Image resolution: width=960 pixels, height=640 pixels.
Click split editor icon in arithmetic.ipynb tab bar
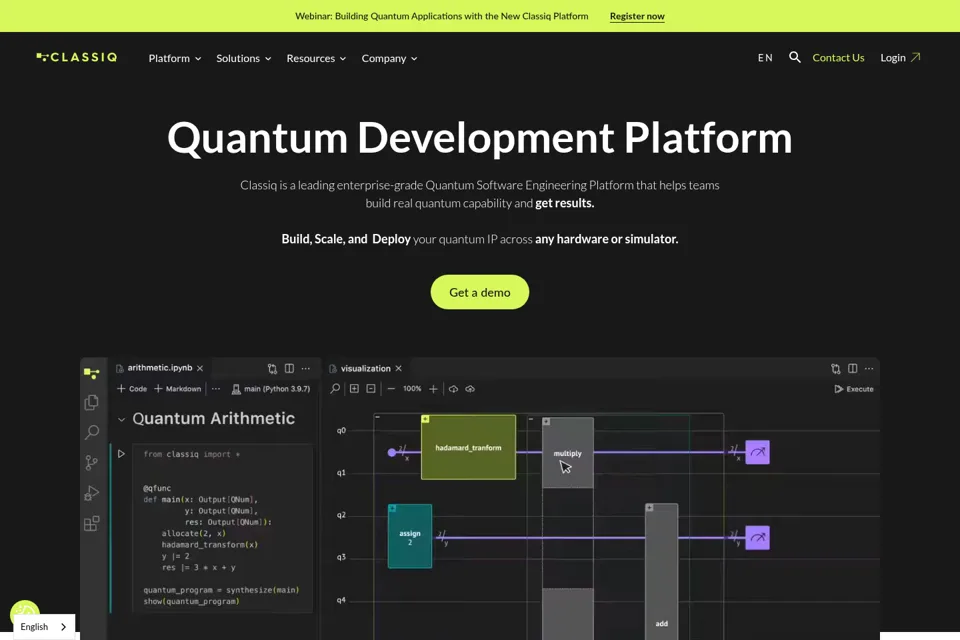click(x=289, y=368)
